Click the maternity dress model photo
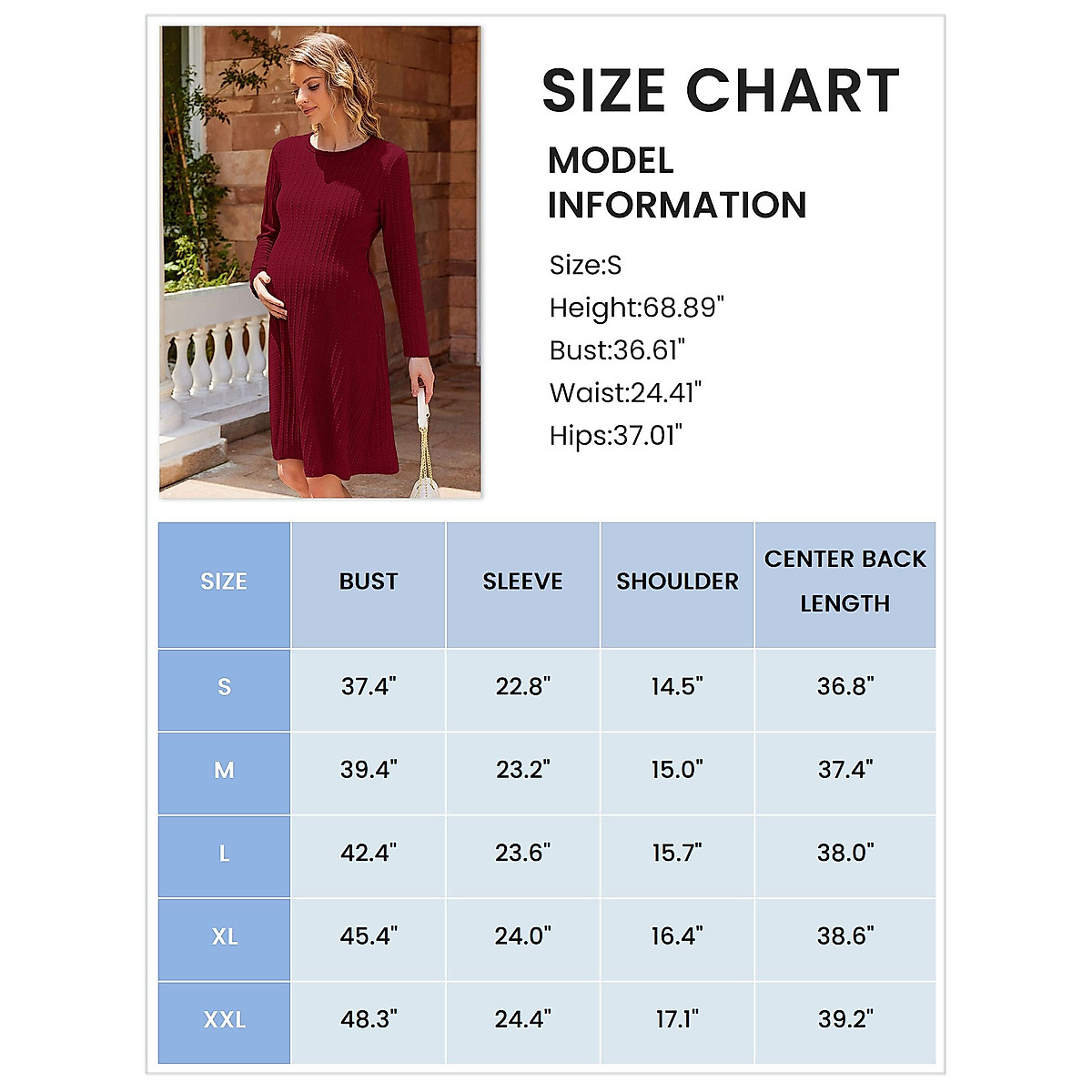This screenshot has height=1092, width=1092. point(319,261)
